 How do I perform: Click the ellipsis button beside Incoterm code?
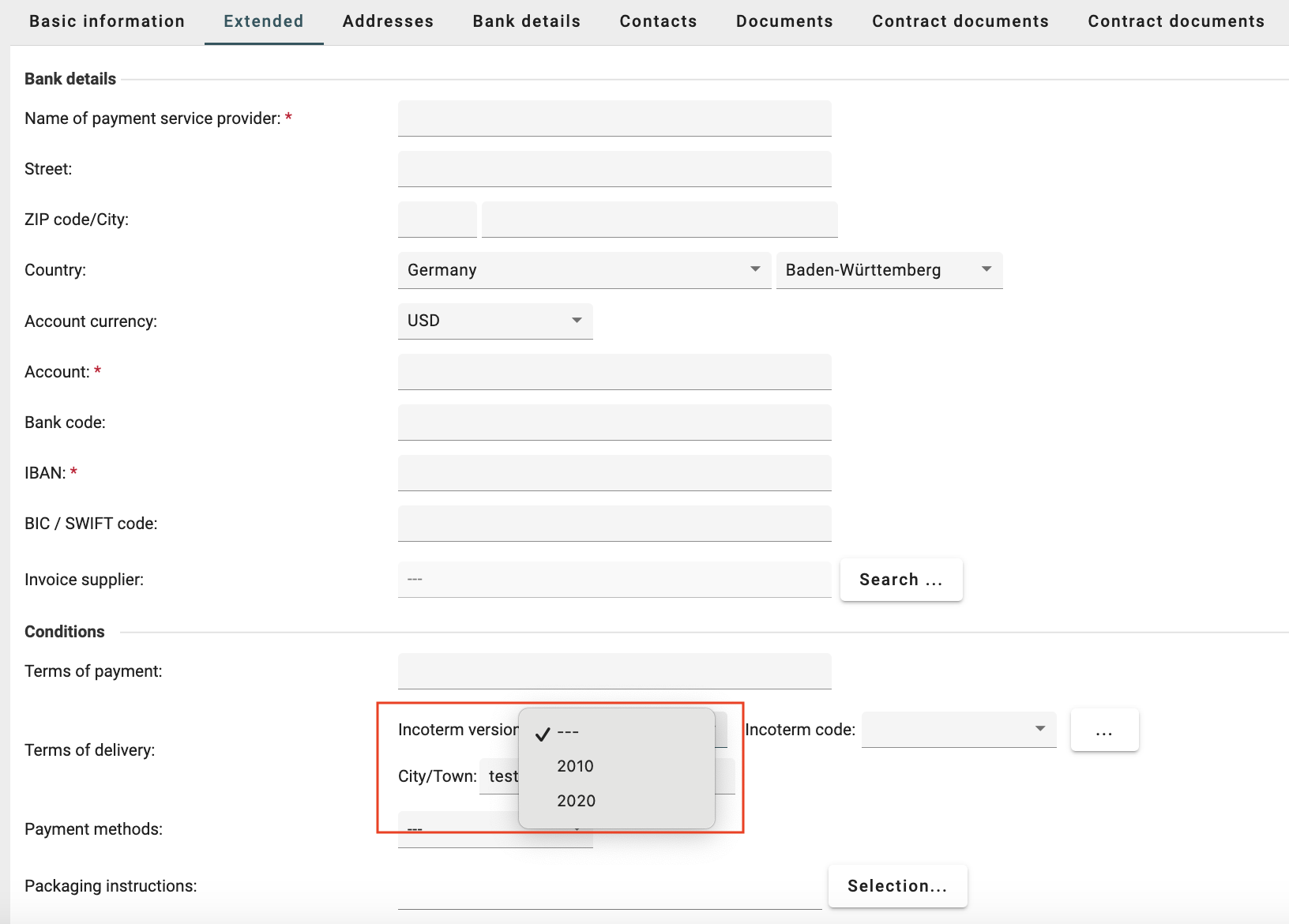click(x=1103, y=730)
